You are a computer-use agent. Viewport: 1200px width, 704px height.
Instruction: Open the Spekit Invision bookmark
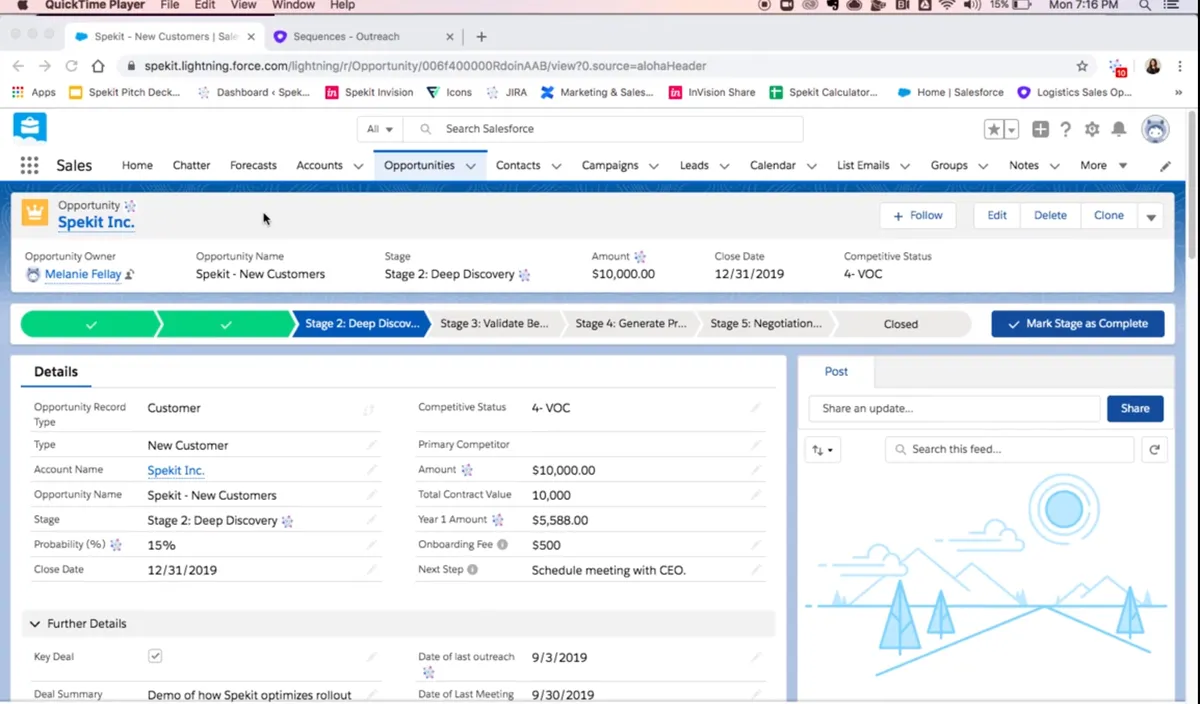pos(370,92)
